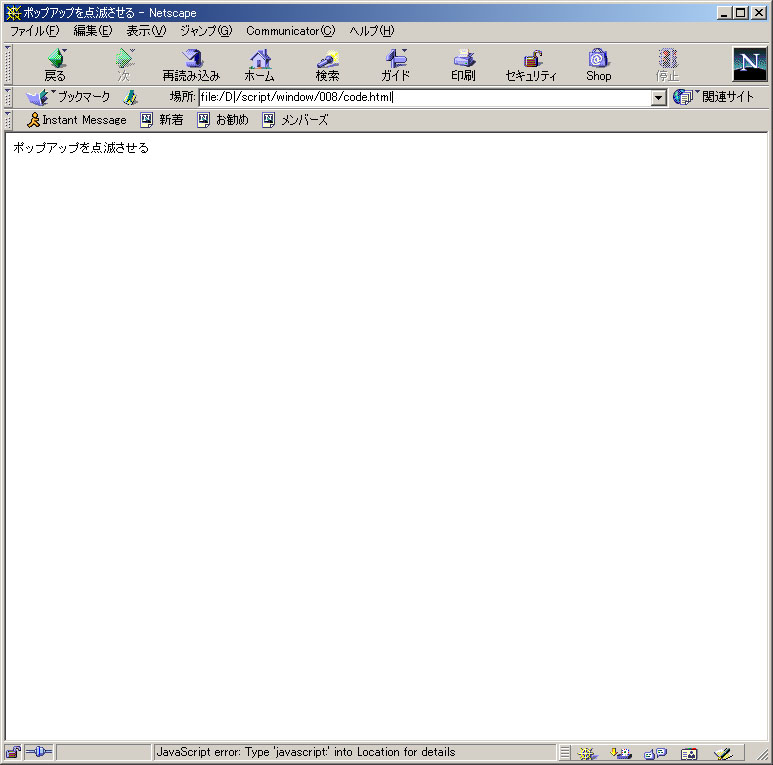Print the page with 印刷 icon

(463, 65)
